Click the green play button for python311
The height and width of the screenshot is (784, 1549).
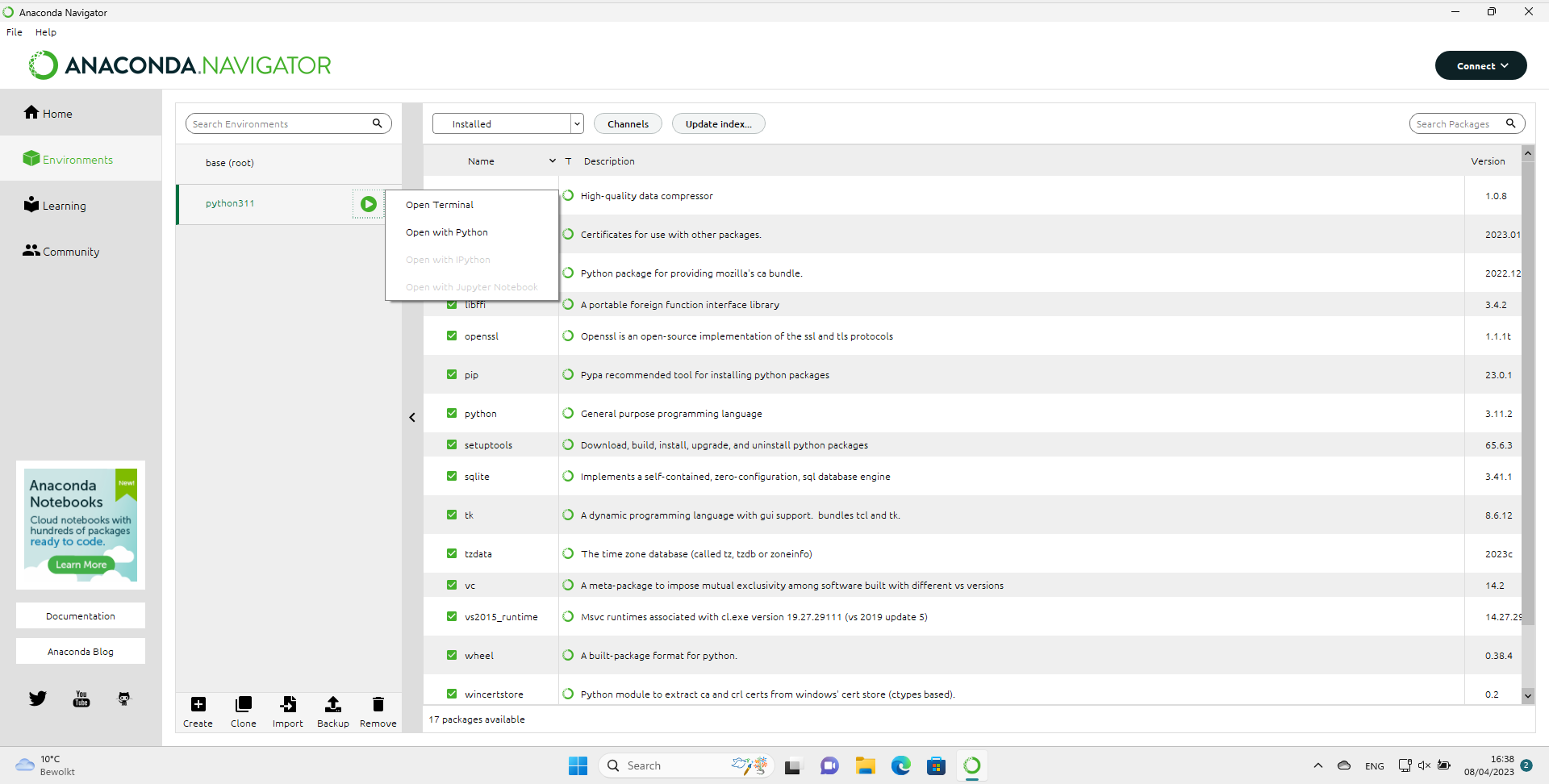tap(368, 204)
